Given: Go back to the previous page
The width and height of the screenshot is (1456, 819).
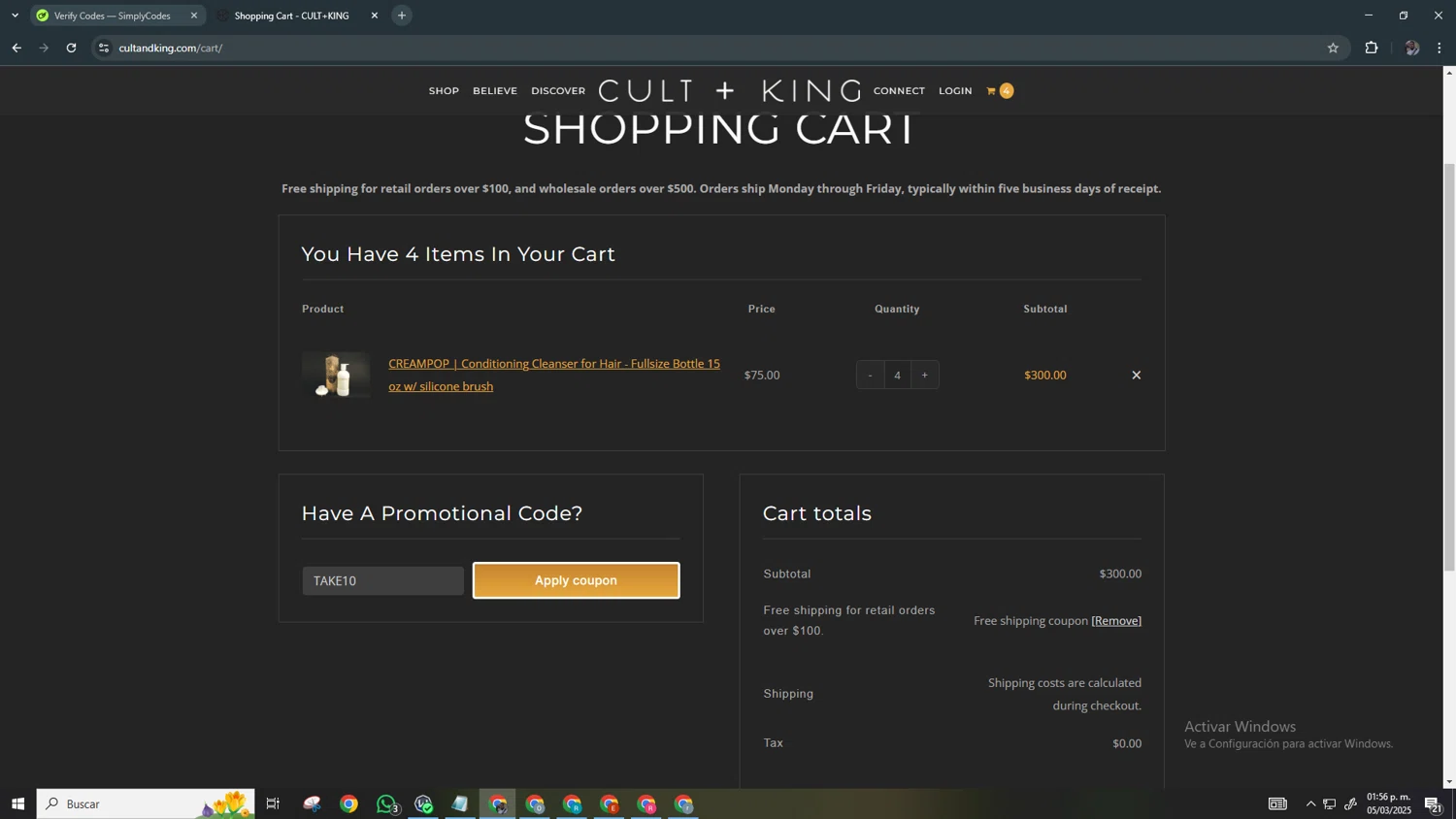Looking at the screenshot, I should [17, 48].
